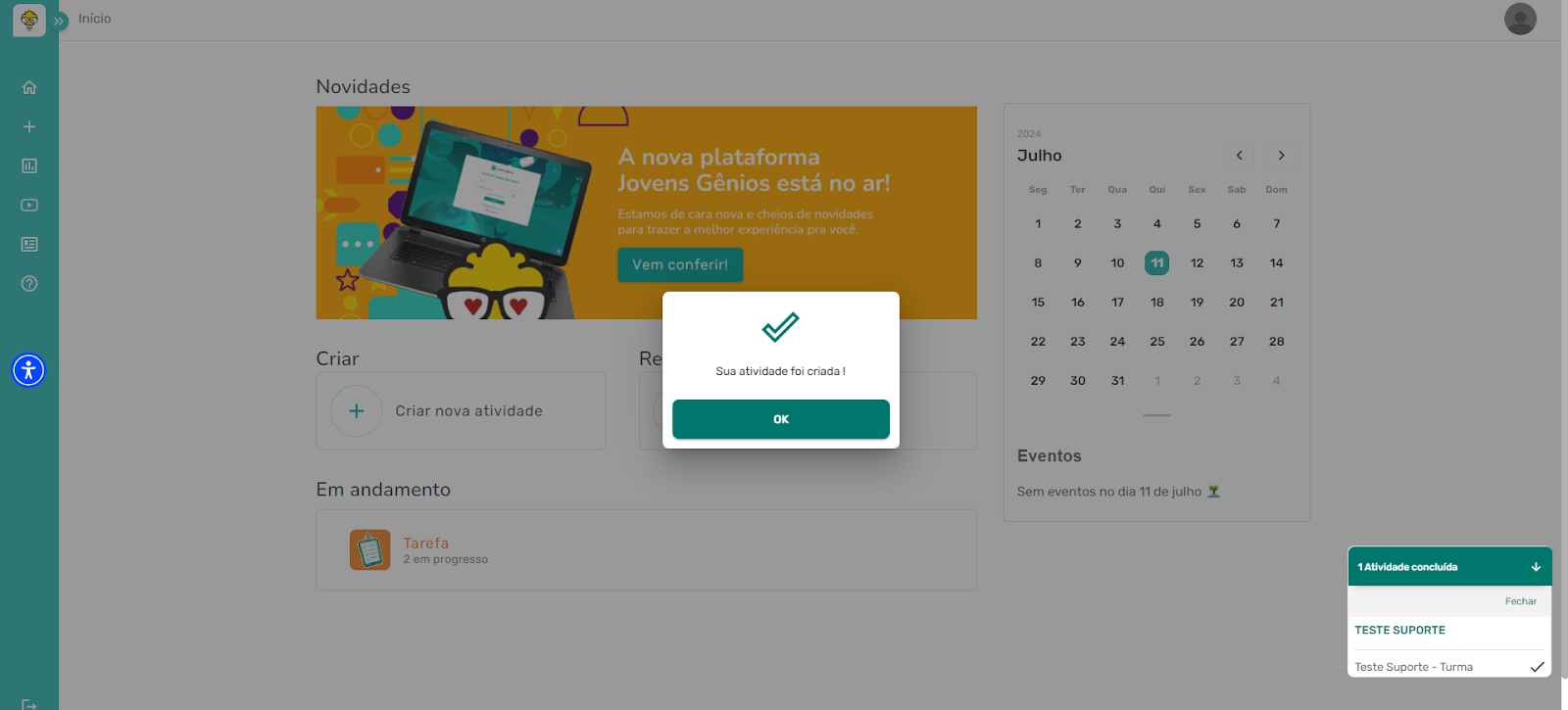
Task: Open the help question mark icon
Action: pos(29,283)
